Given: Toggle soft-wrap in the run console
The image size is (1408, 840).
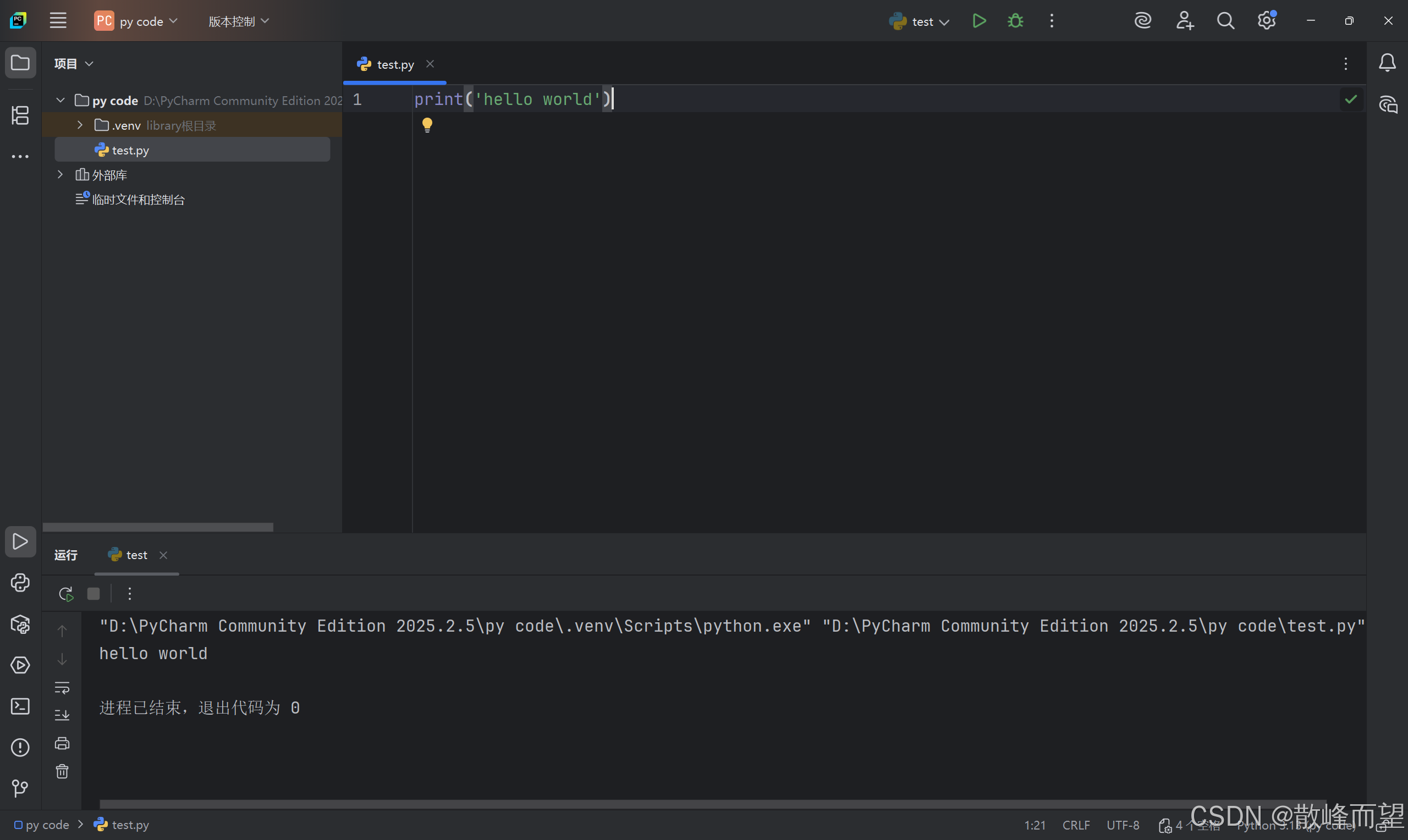Looking at the screenshot, I should [62, 688].
